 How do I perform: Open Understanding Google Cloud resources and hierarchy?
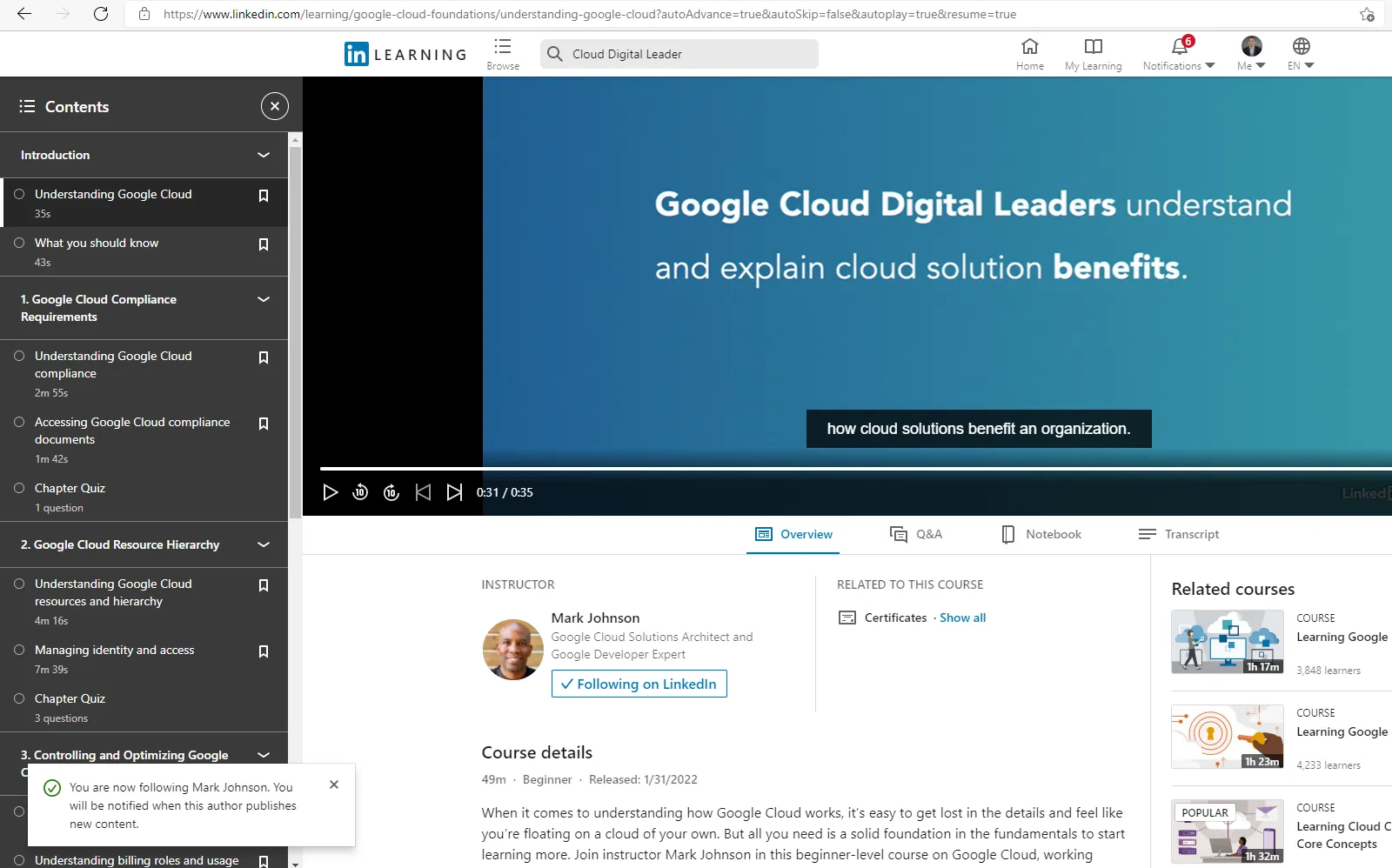(x=113, y=592)
